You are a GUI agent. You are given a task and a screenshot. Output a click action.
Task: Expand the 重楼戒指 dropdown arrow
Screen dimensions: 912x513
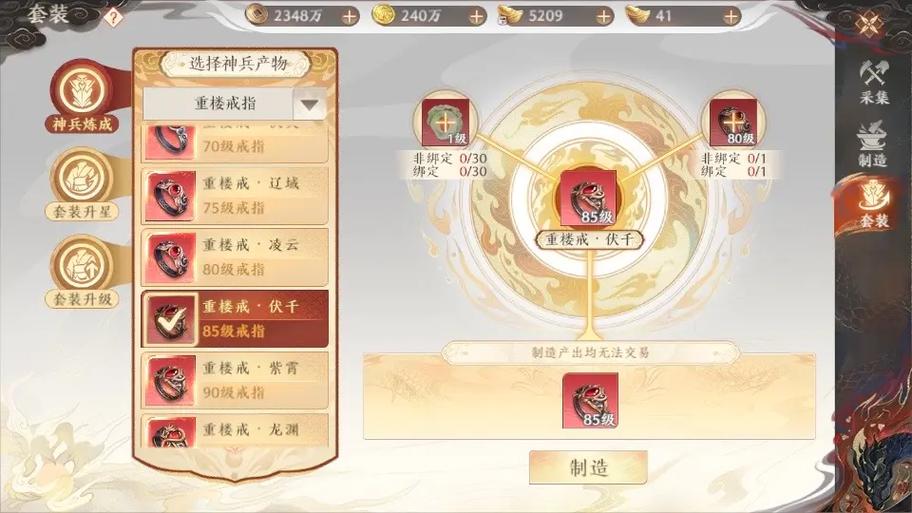point(309,105)
